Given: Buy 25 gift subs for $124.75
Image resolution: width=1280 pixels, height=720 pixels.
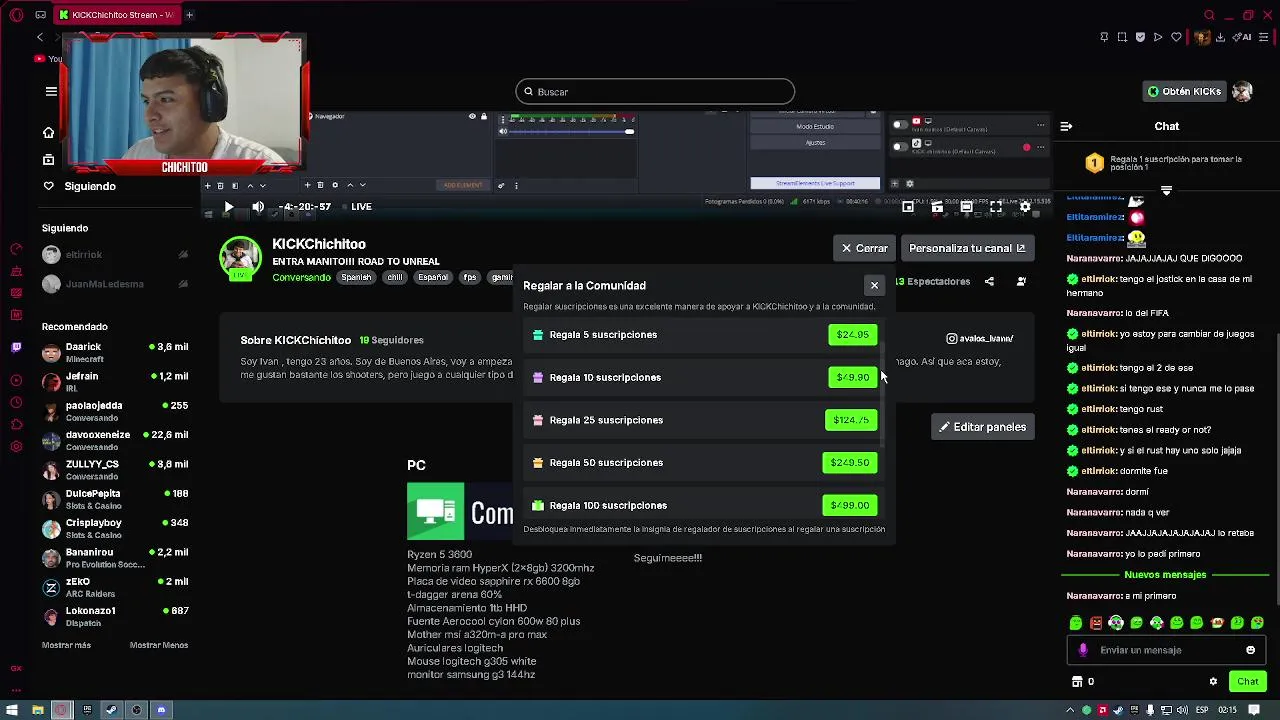Looking at the screenshot, I should pos(851,420).
